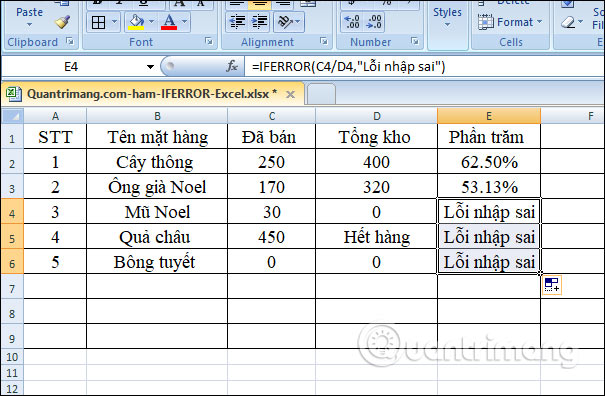Expand the Fill Color dropdown arrow

(x=151, y=22)
